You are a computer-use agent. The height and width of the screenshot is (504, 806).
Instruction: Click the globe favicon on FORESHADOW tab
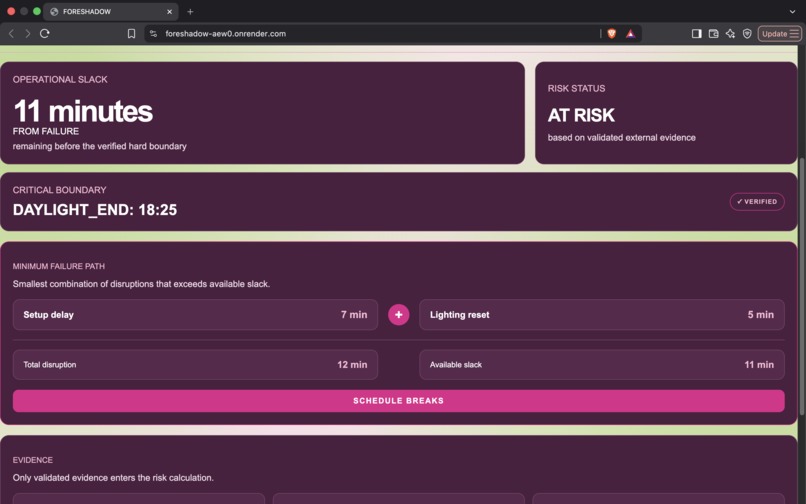coord(54,11)
